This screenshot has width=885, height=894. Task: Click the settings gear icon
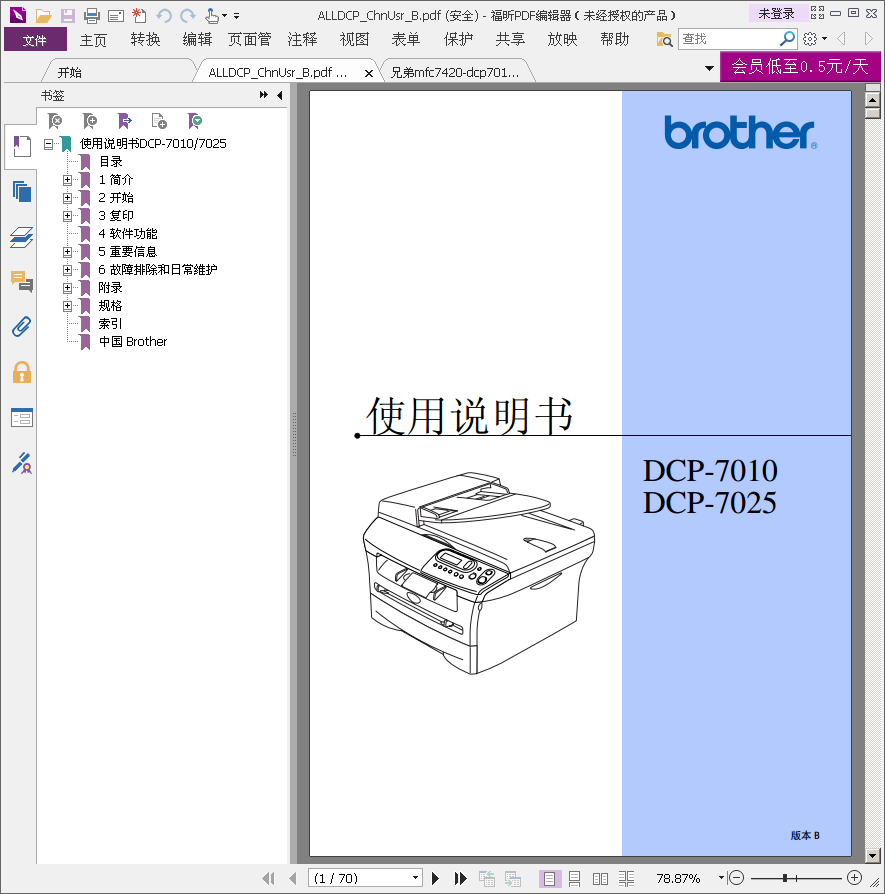tap(810, 39)
